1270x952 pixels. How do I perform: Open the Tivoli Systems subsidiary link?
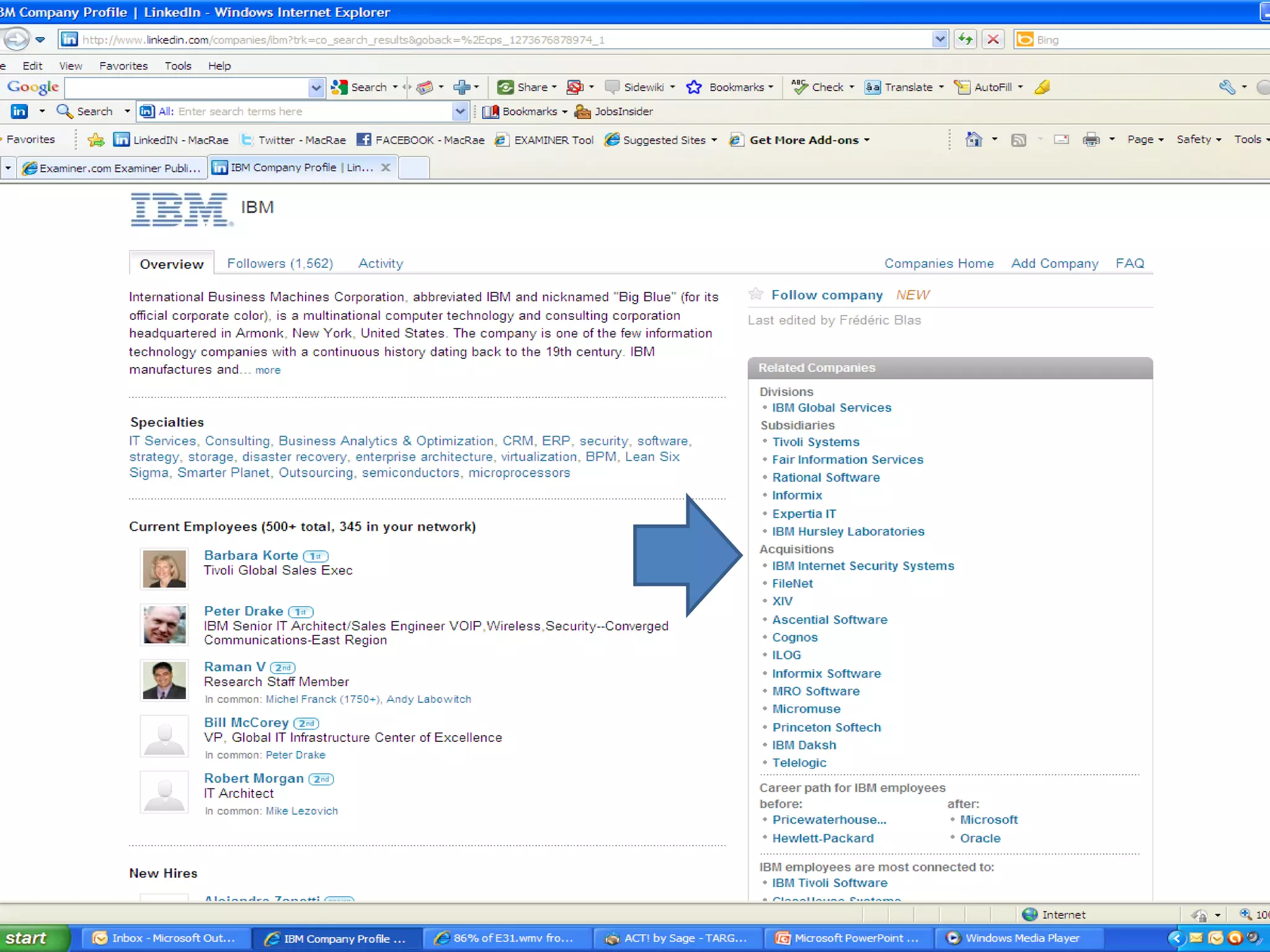pyautogui.click(x=815, y=442)
